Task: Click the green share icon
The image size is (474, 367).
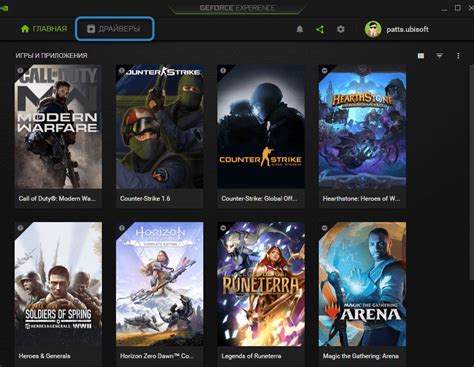Action: coord(320,29)
